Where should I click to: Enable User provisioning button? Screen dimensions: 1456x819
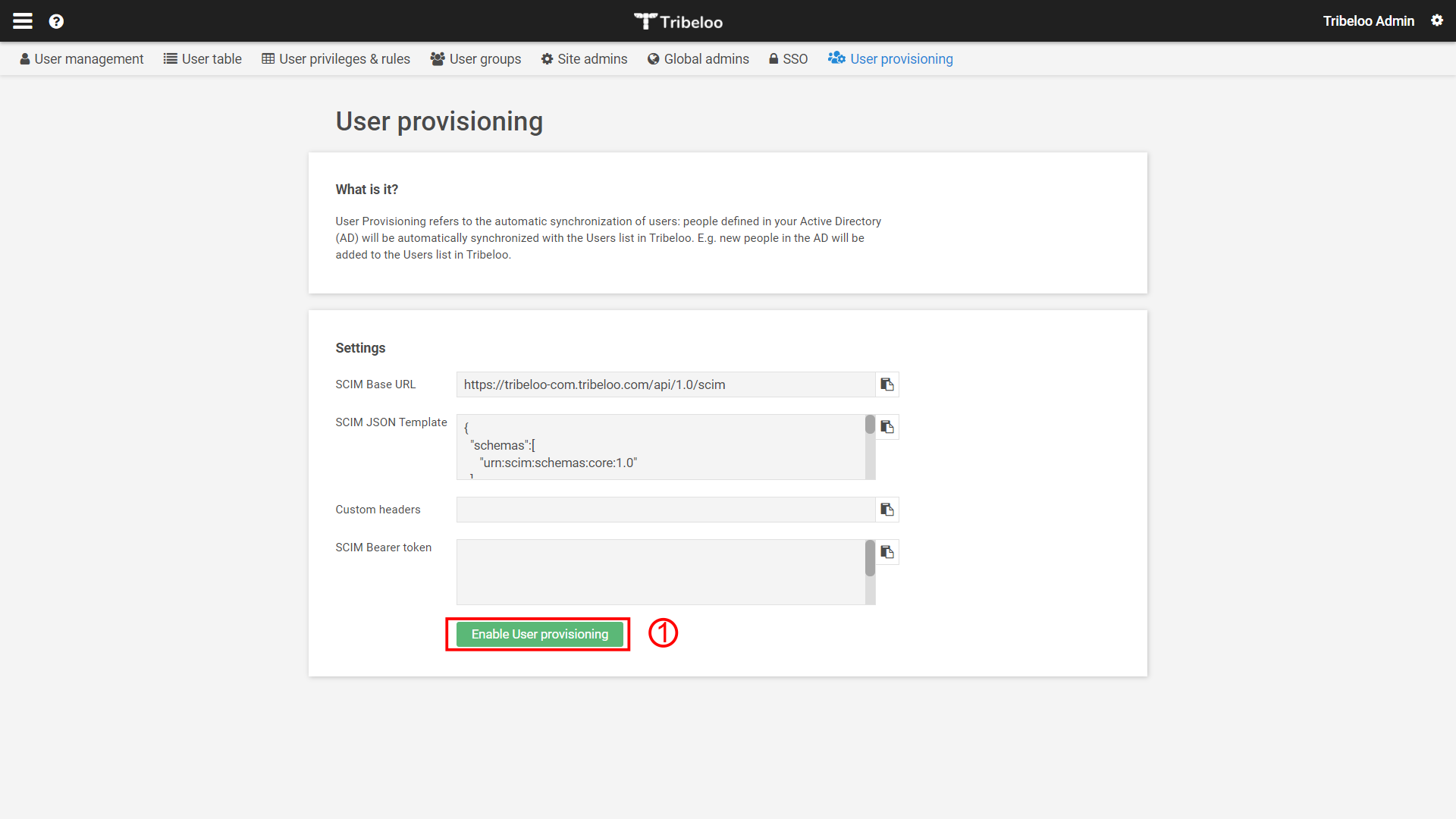coord(538,634)
